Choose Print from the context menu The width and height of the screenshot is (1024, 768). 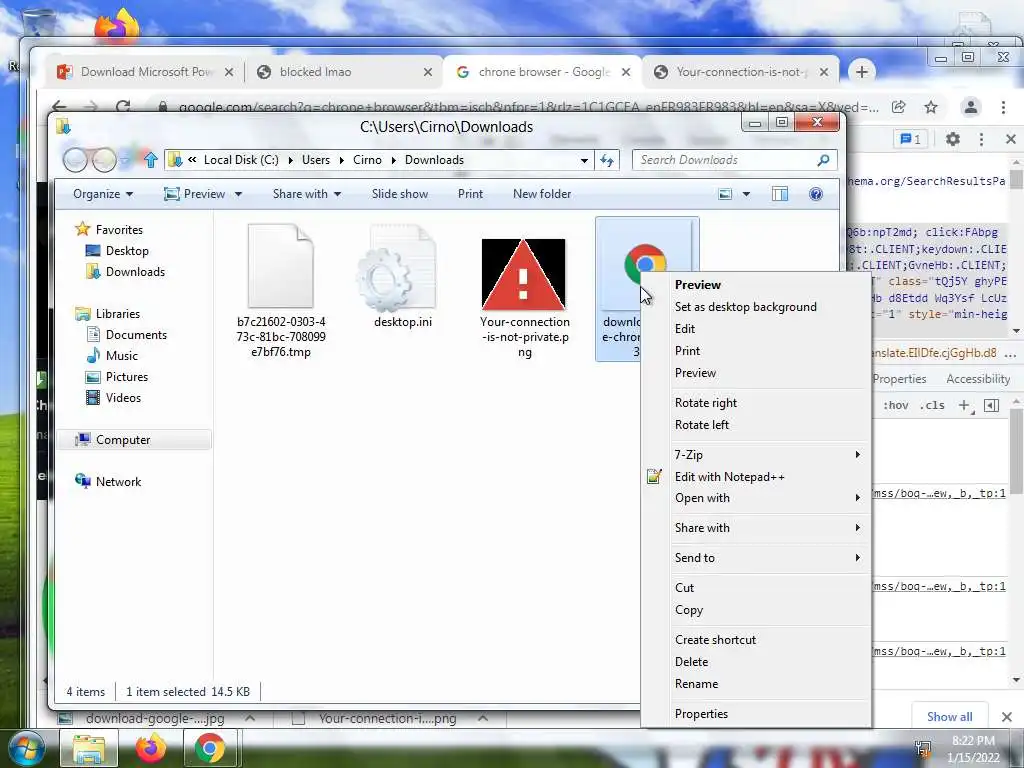click(x=687, y=351)
